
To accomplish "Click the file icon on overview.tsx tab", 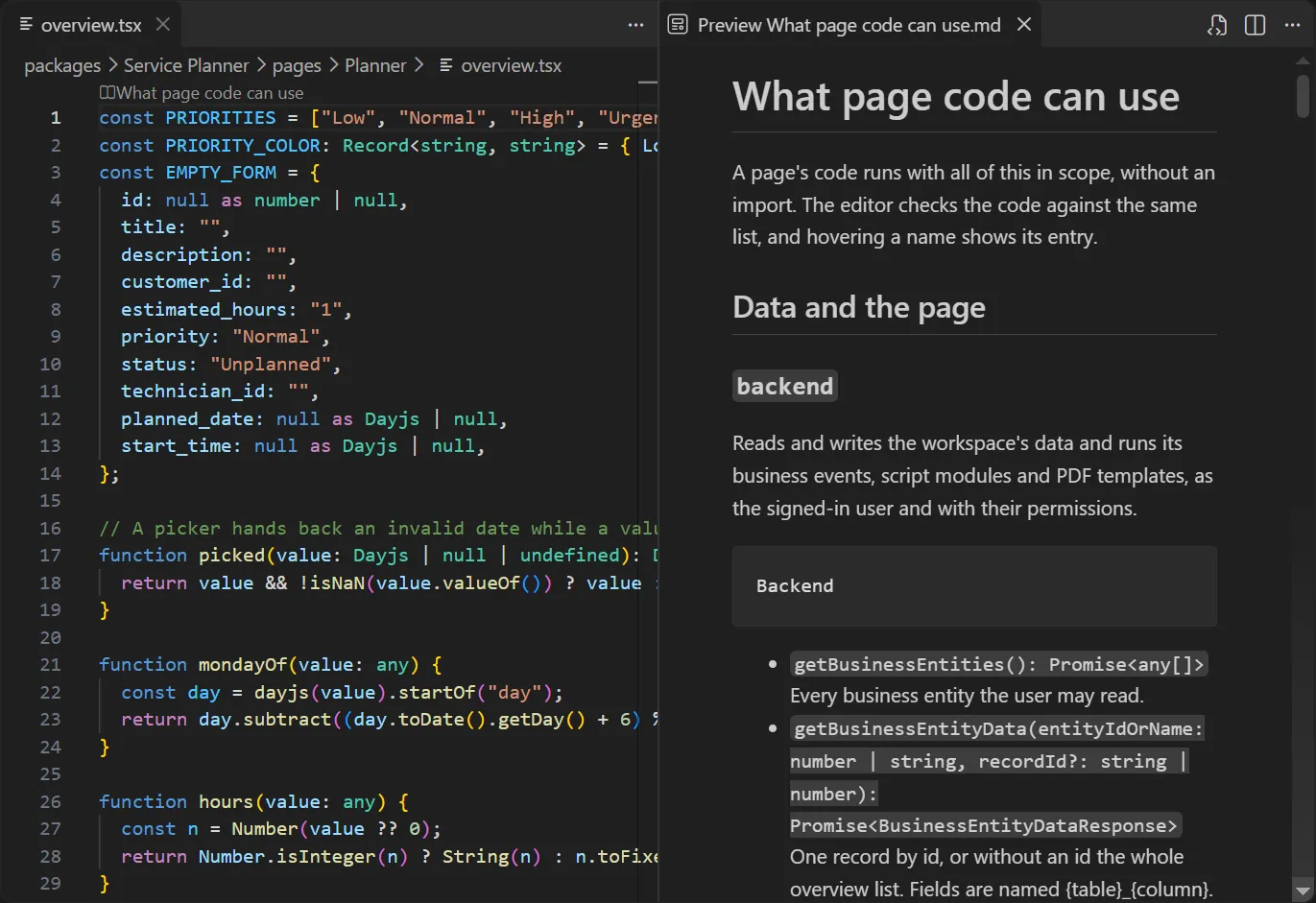I will [x=26, y=24].
